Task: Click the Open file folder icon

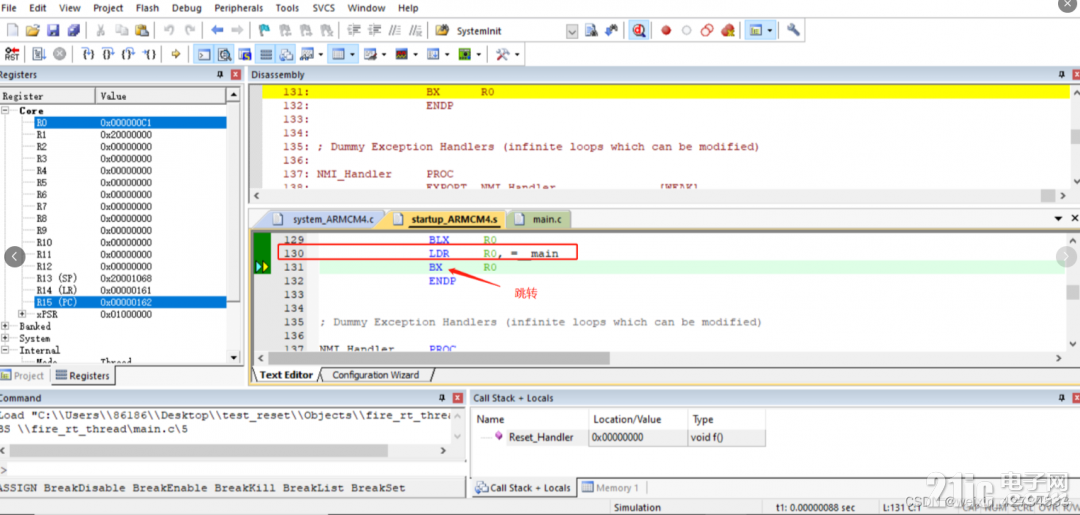Action: pyautogui.click(x=32, y=30)
